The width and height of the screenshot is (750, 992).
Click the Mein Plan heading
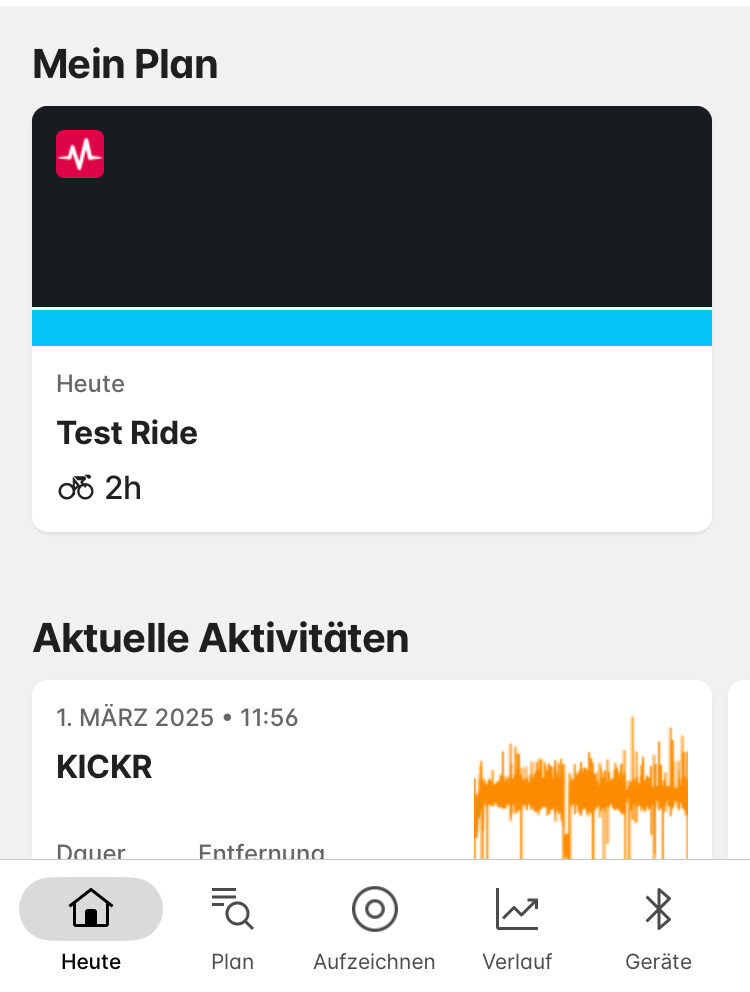(125, 65)
